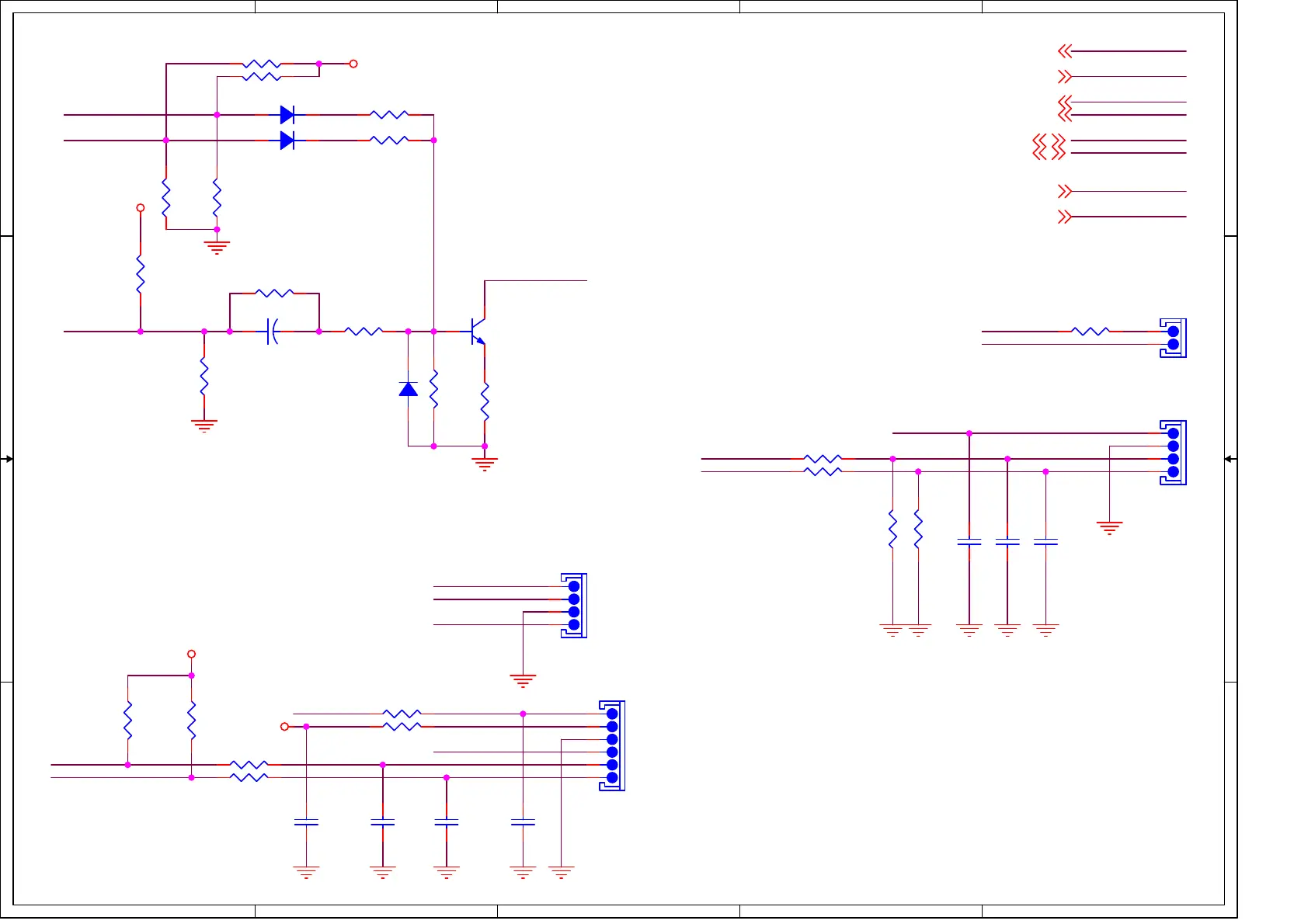Select the resistor after the lower horizontal diode
This screenshot has height=924, width=1308.
(x=389, y=141)
